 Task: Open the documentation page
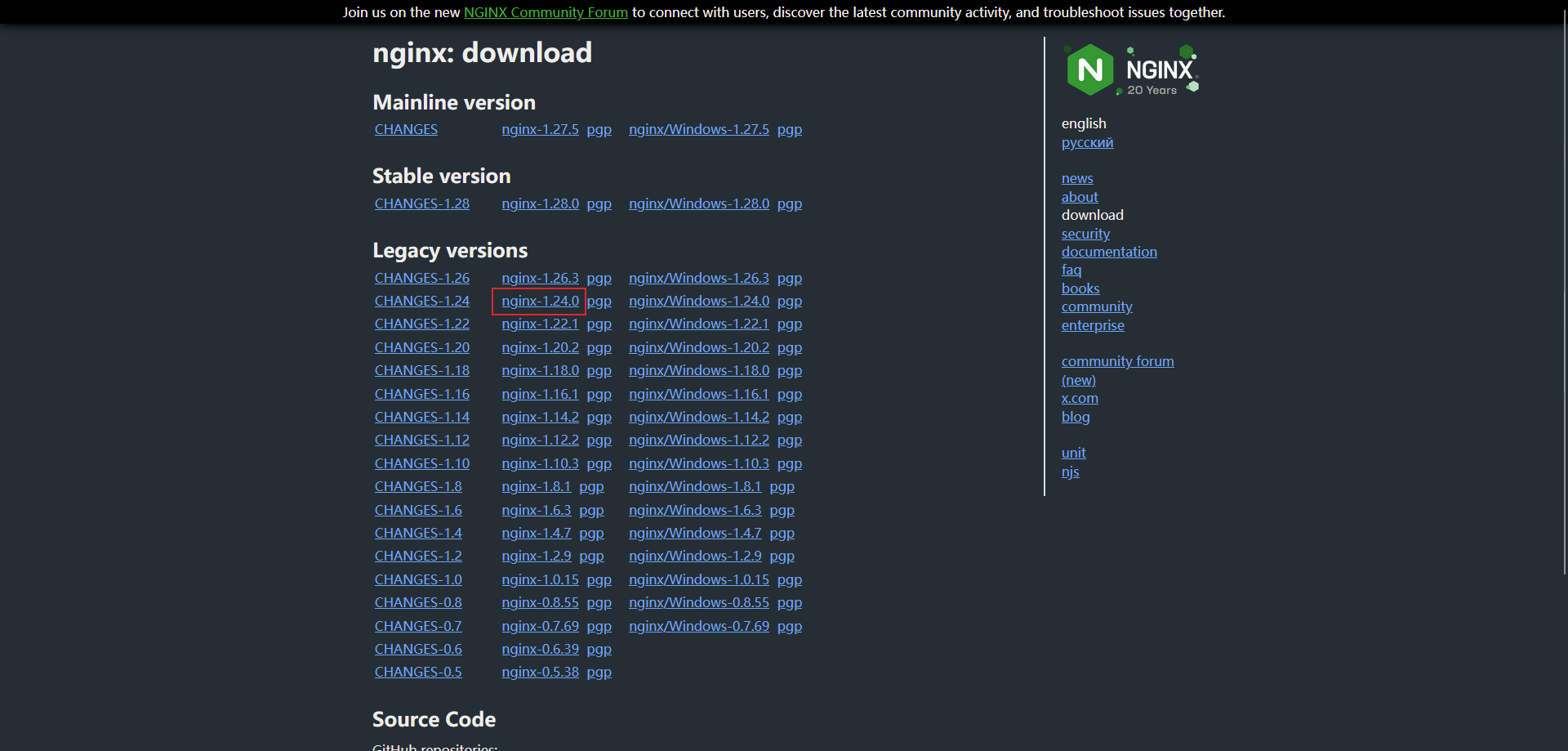[x=1109, y=252]
